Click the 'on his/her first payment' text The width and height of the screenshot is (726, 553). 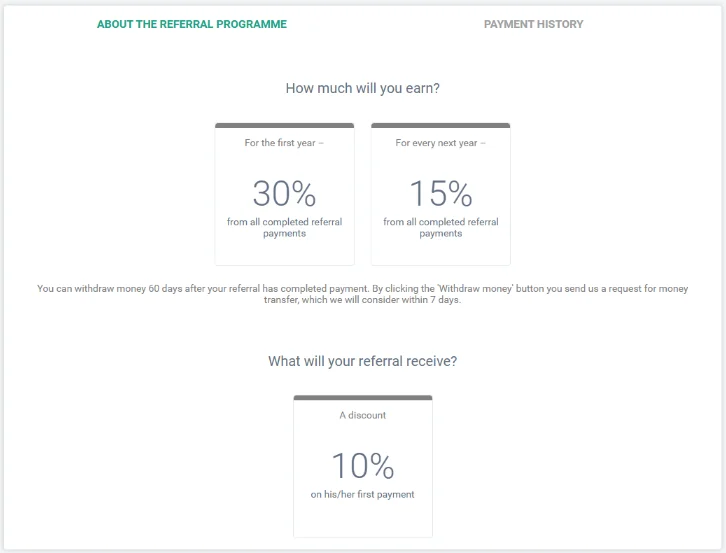click(362, 494)
